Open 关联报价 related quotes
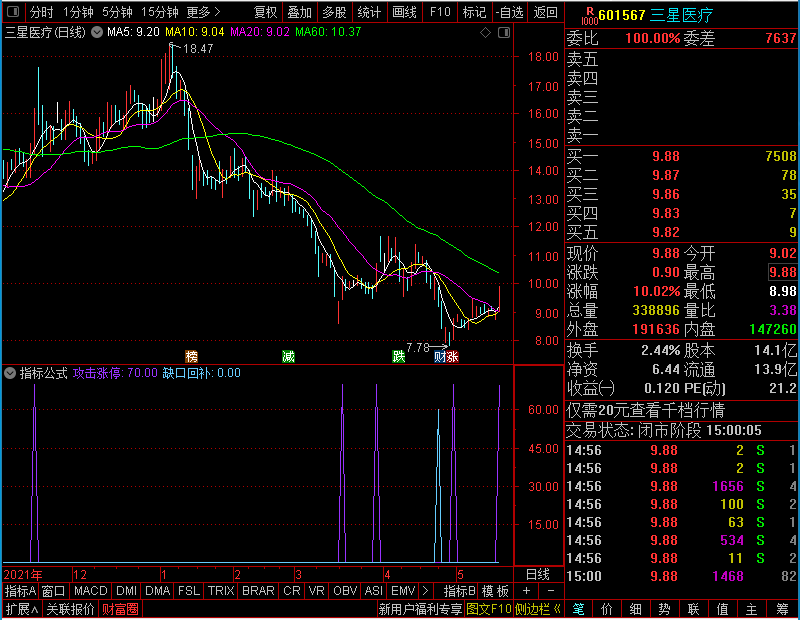 70,609
